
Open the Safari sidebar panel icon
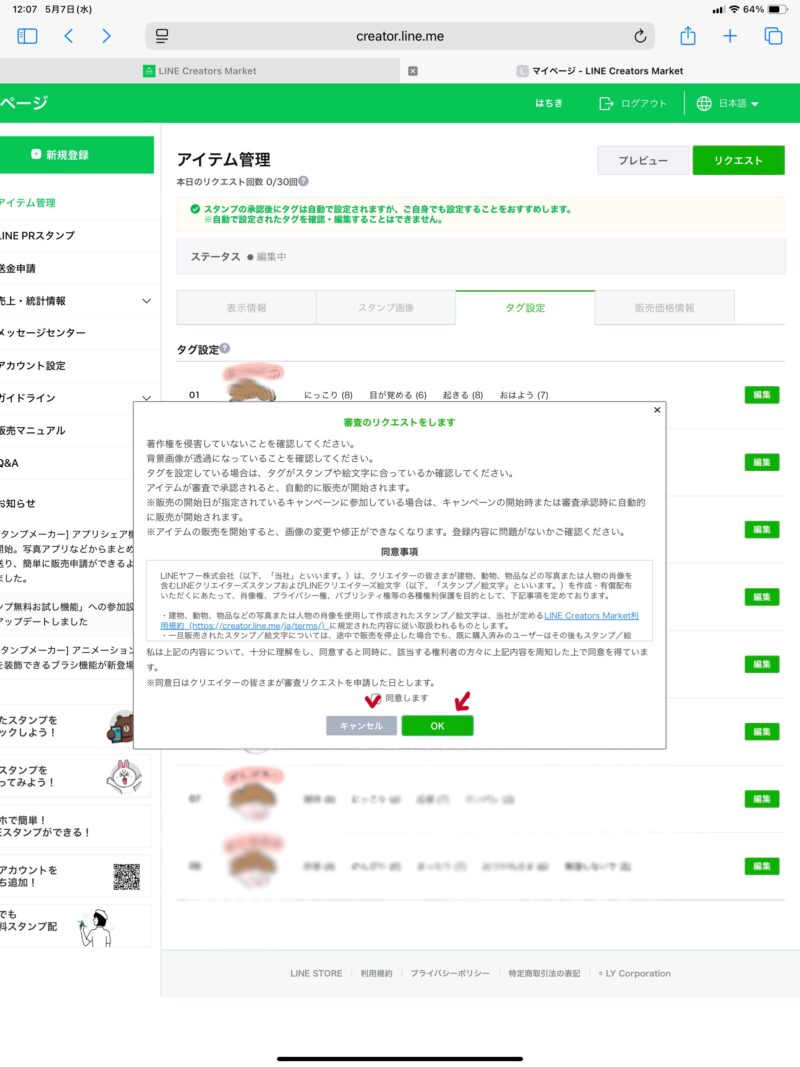27,36
